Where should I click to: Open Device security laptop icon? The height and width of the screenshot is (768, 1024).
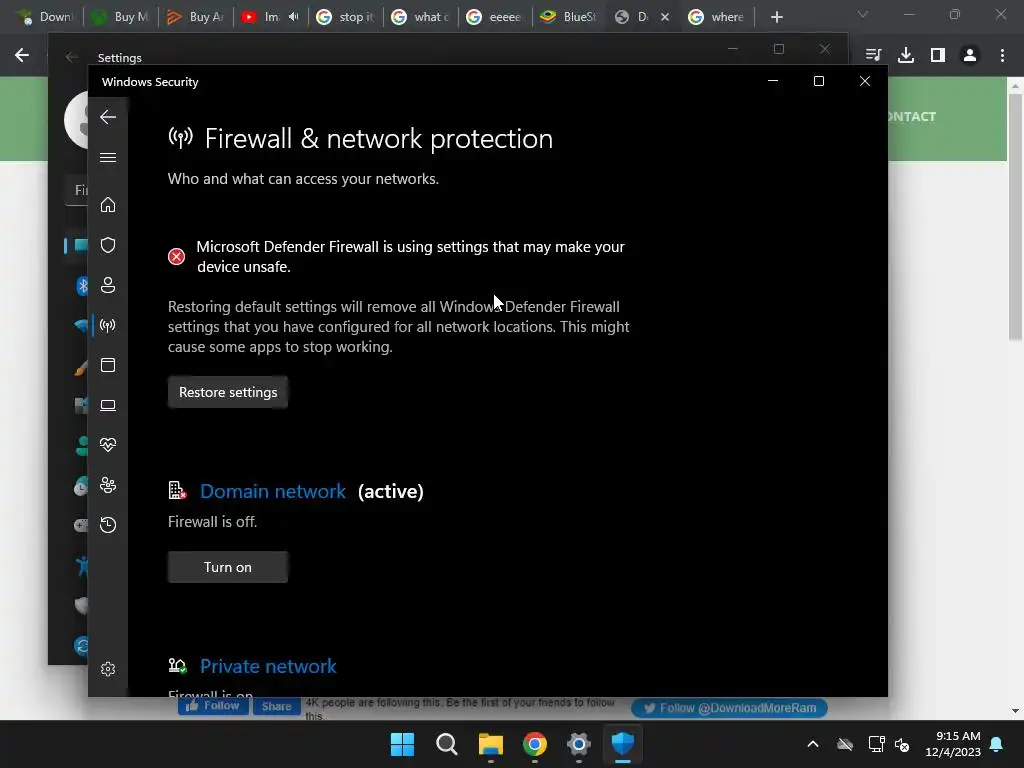point(108,406)
